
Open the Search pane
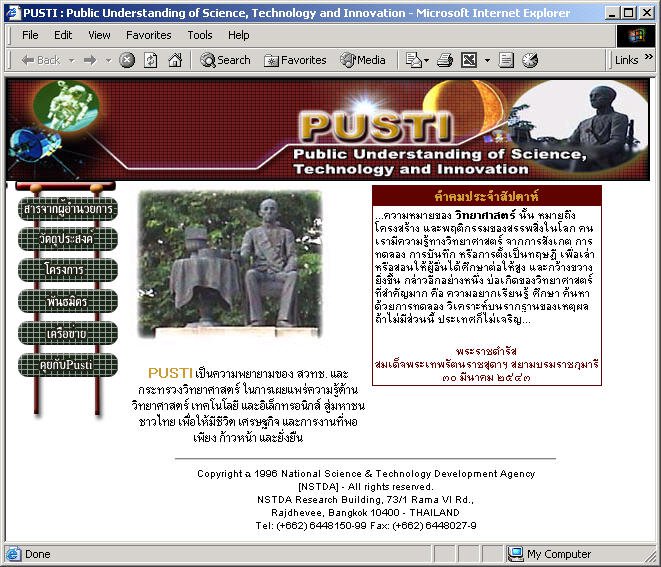[x=225, y=60]
